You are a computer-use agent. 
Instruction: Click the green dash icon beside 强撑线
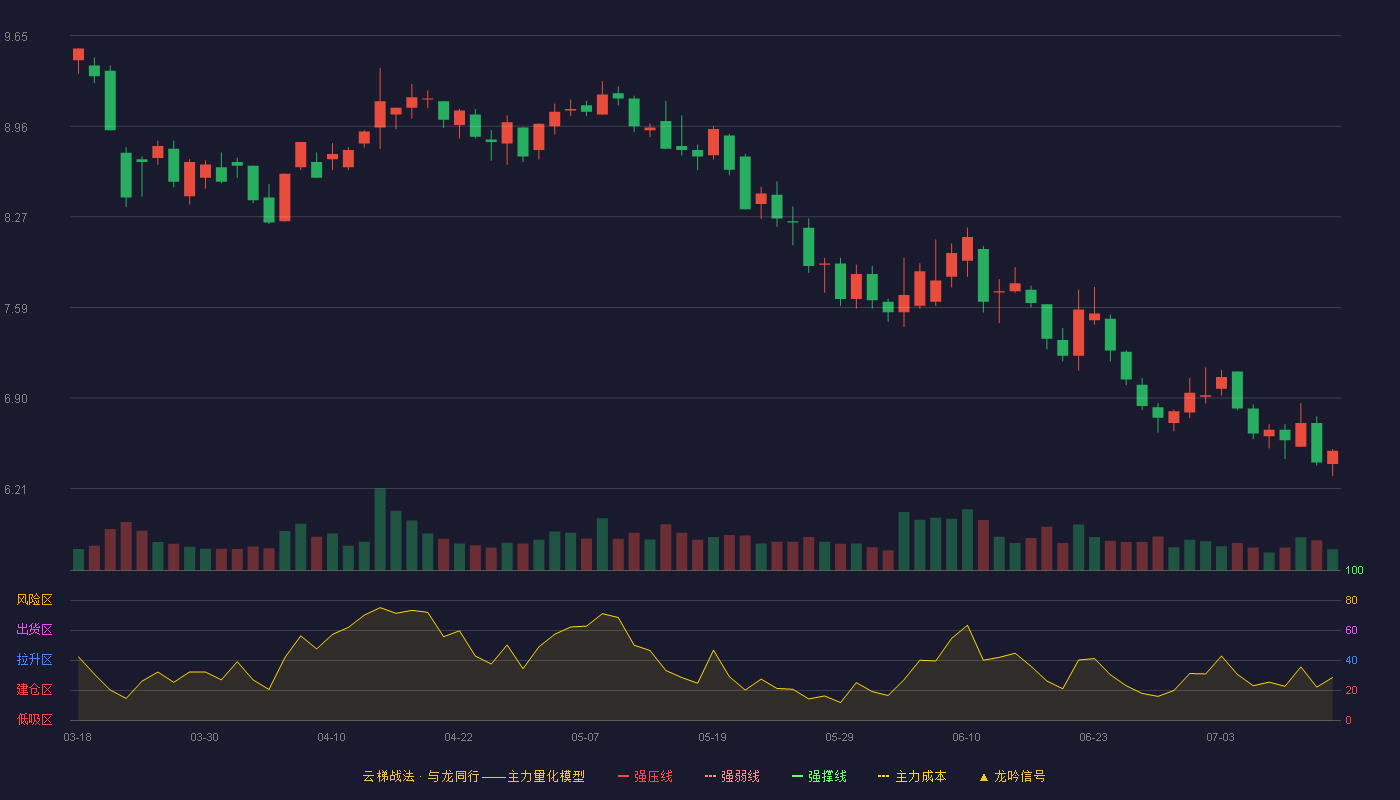click(797, 776)
